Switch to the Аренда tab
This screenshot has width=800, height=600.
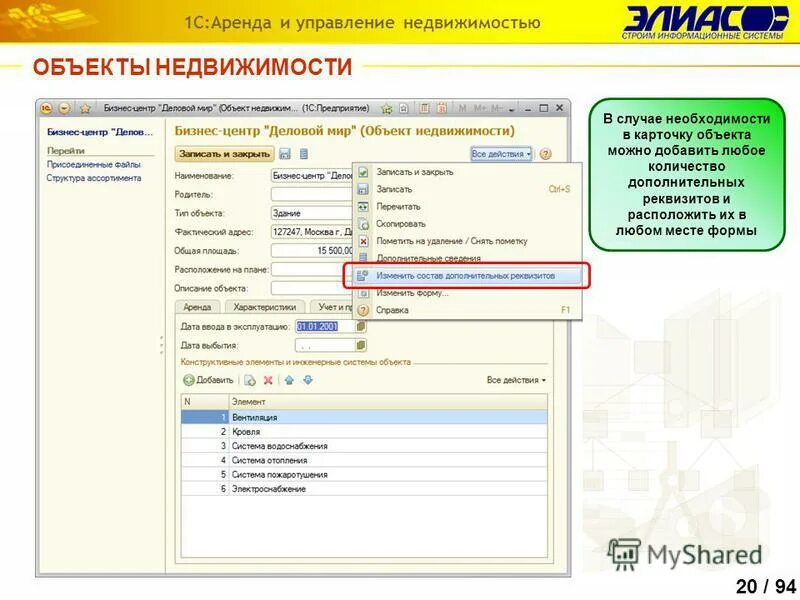tap(197, 307)
